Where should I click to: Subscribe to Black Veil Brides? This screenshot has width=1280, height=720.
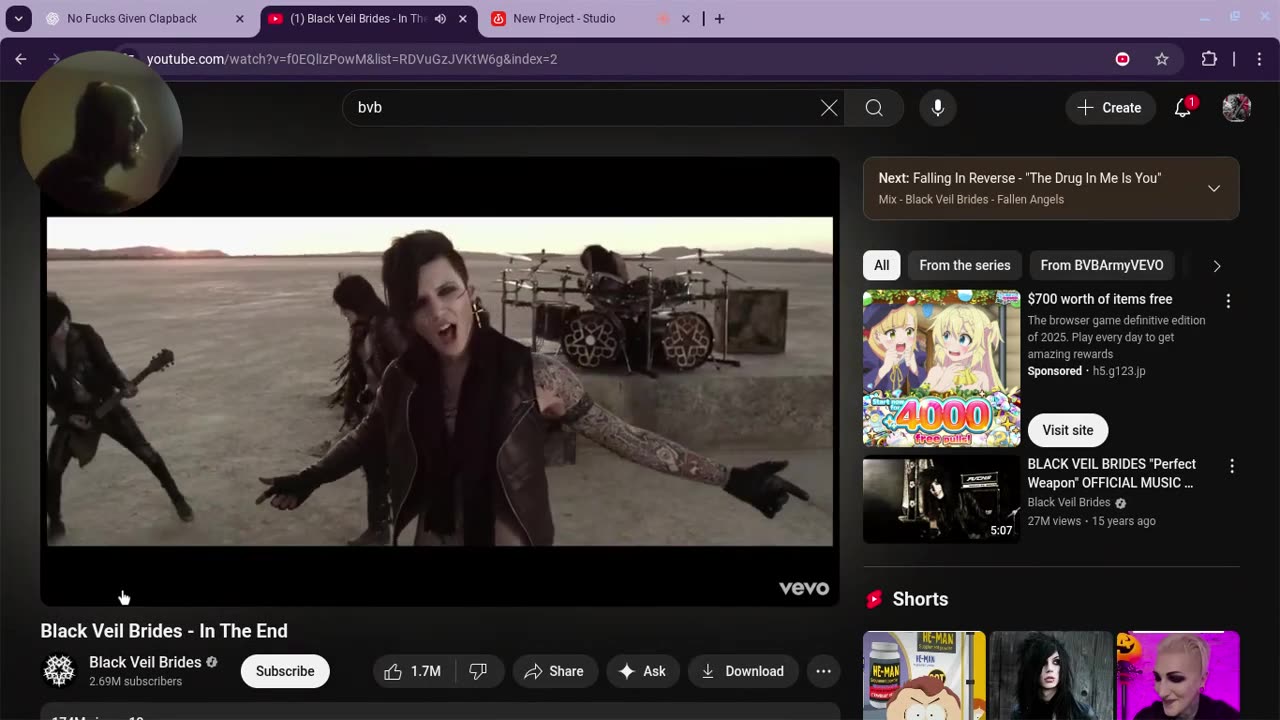coord(285,671)
